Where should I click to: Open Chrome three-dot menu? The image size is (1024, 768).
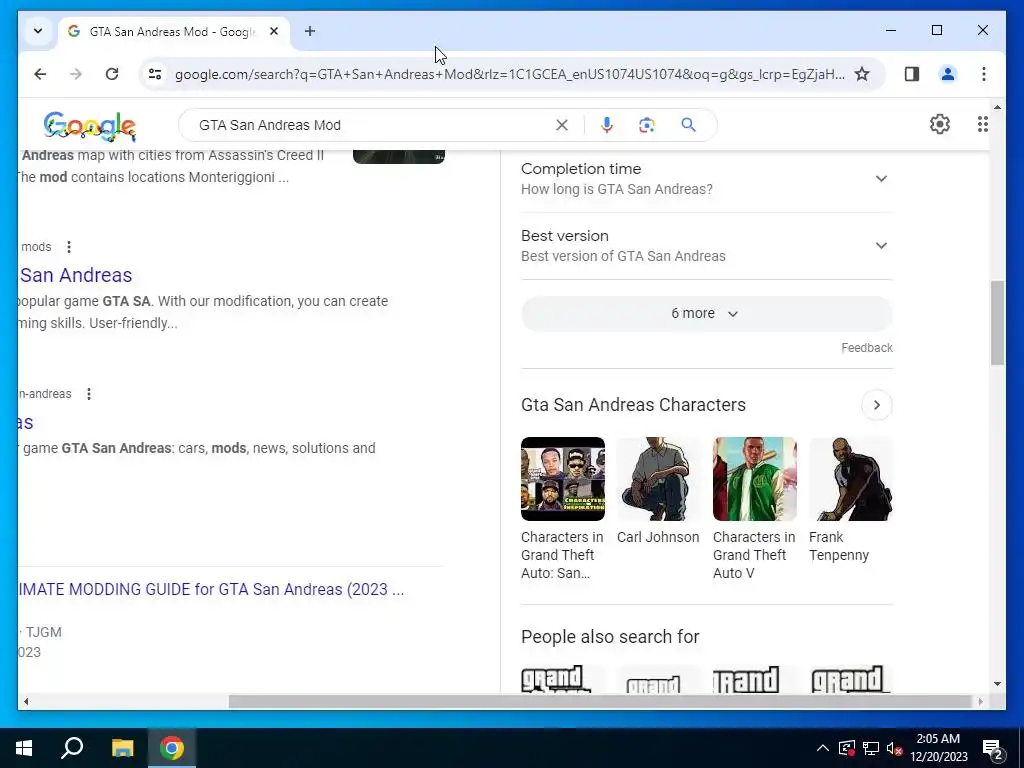click(x=984, y=74)
